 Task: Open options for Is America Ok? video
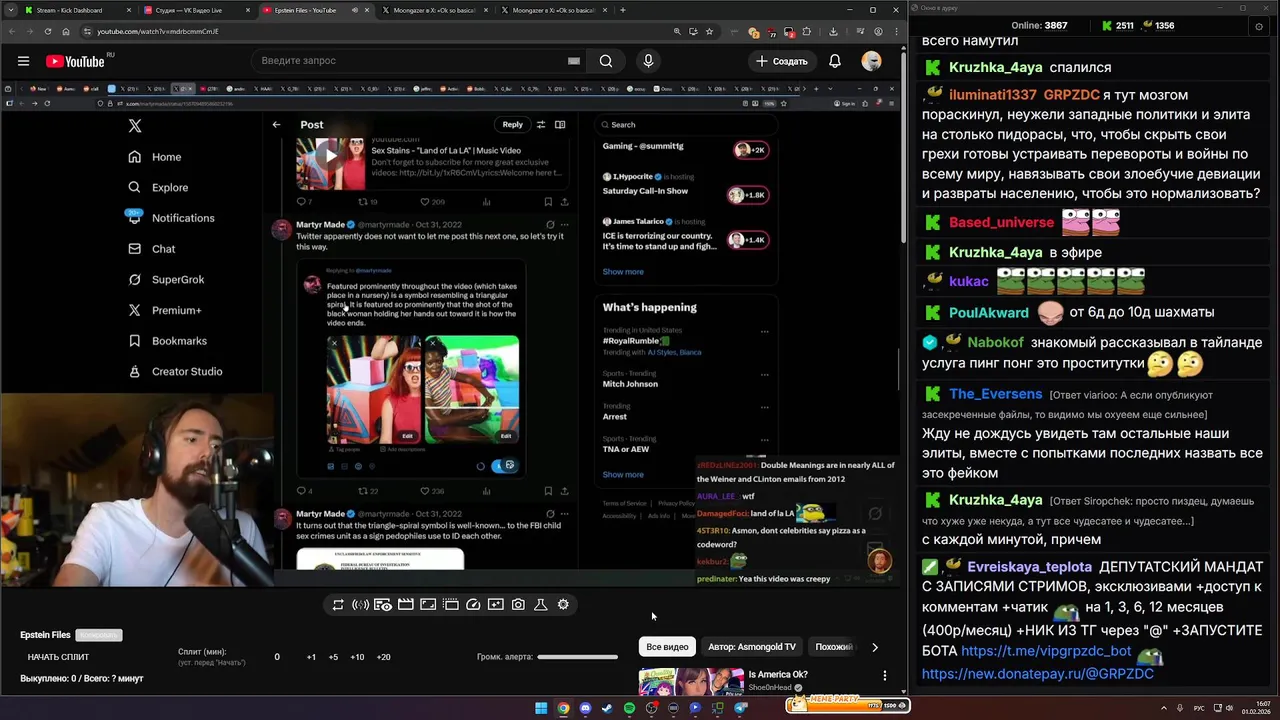[884, 676]
